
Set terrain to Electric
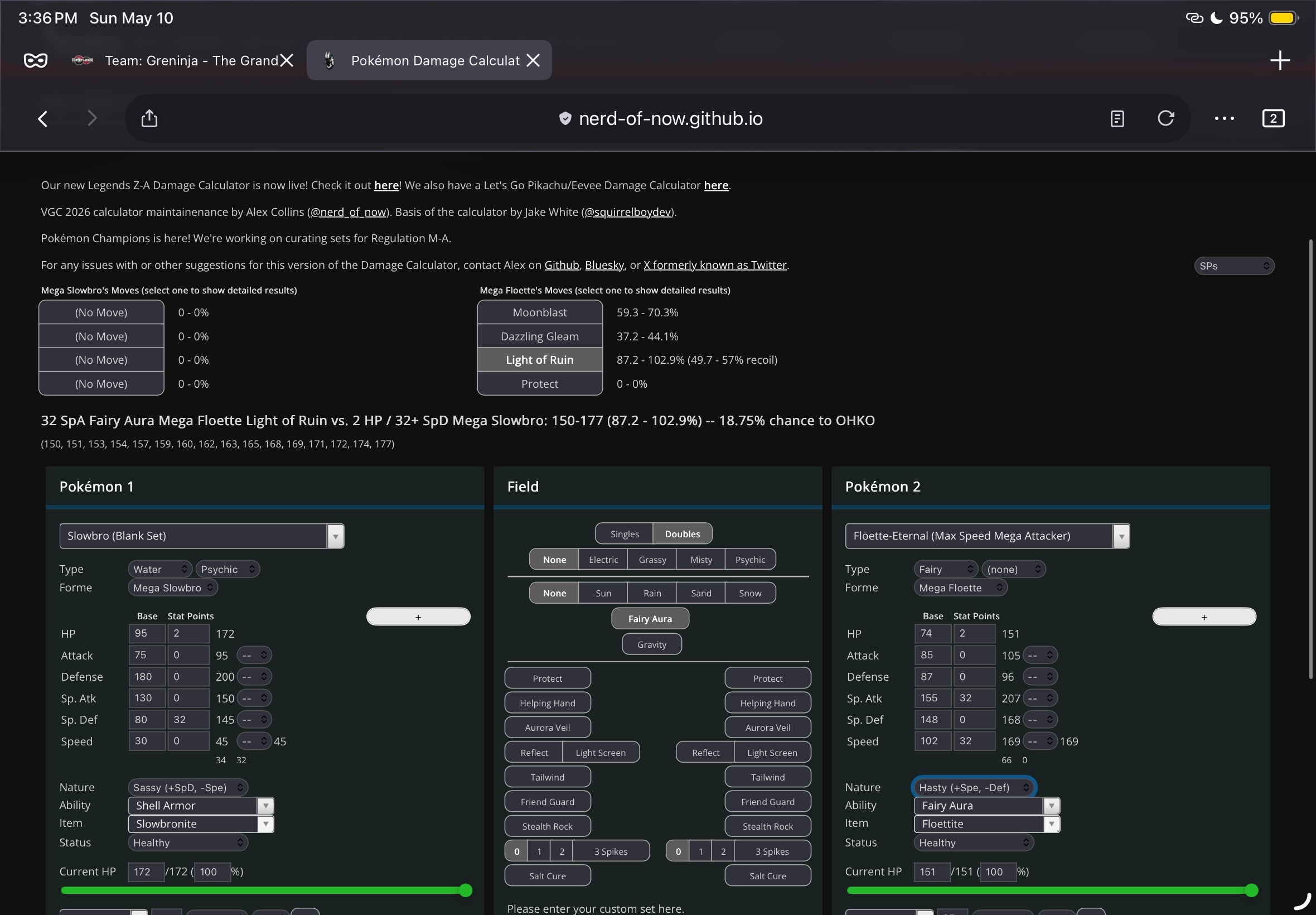(603, 560)
